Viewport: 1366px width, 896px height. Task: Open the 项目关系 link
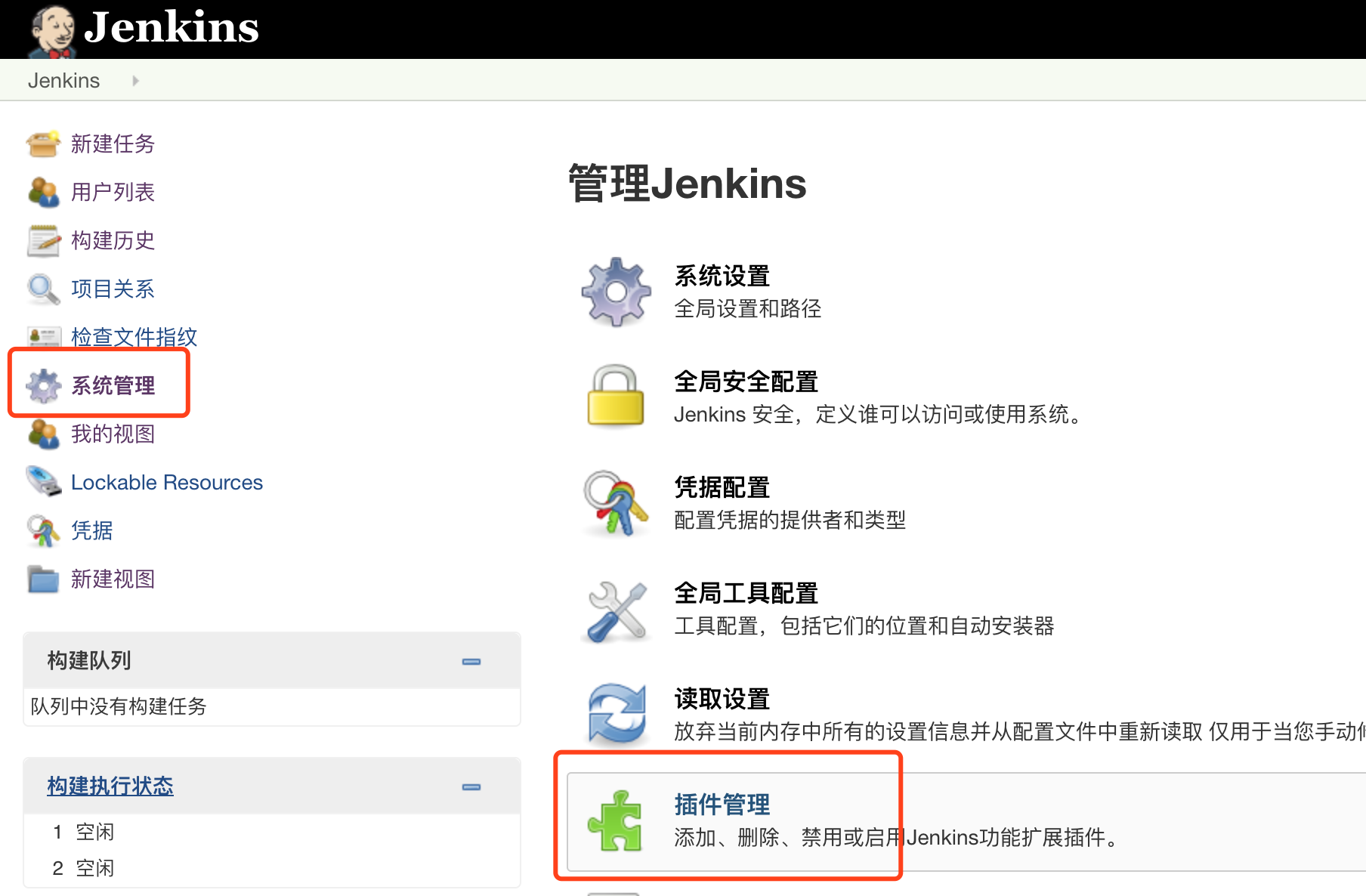click(113, 289)
